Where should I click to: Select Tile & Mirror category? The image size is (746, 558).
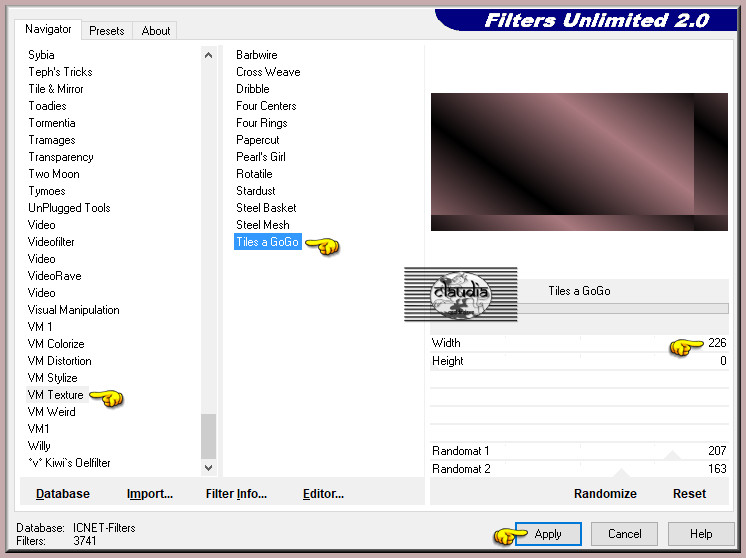56,89
